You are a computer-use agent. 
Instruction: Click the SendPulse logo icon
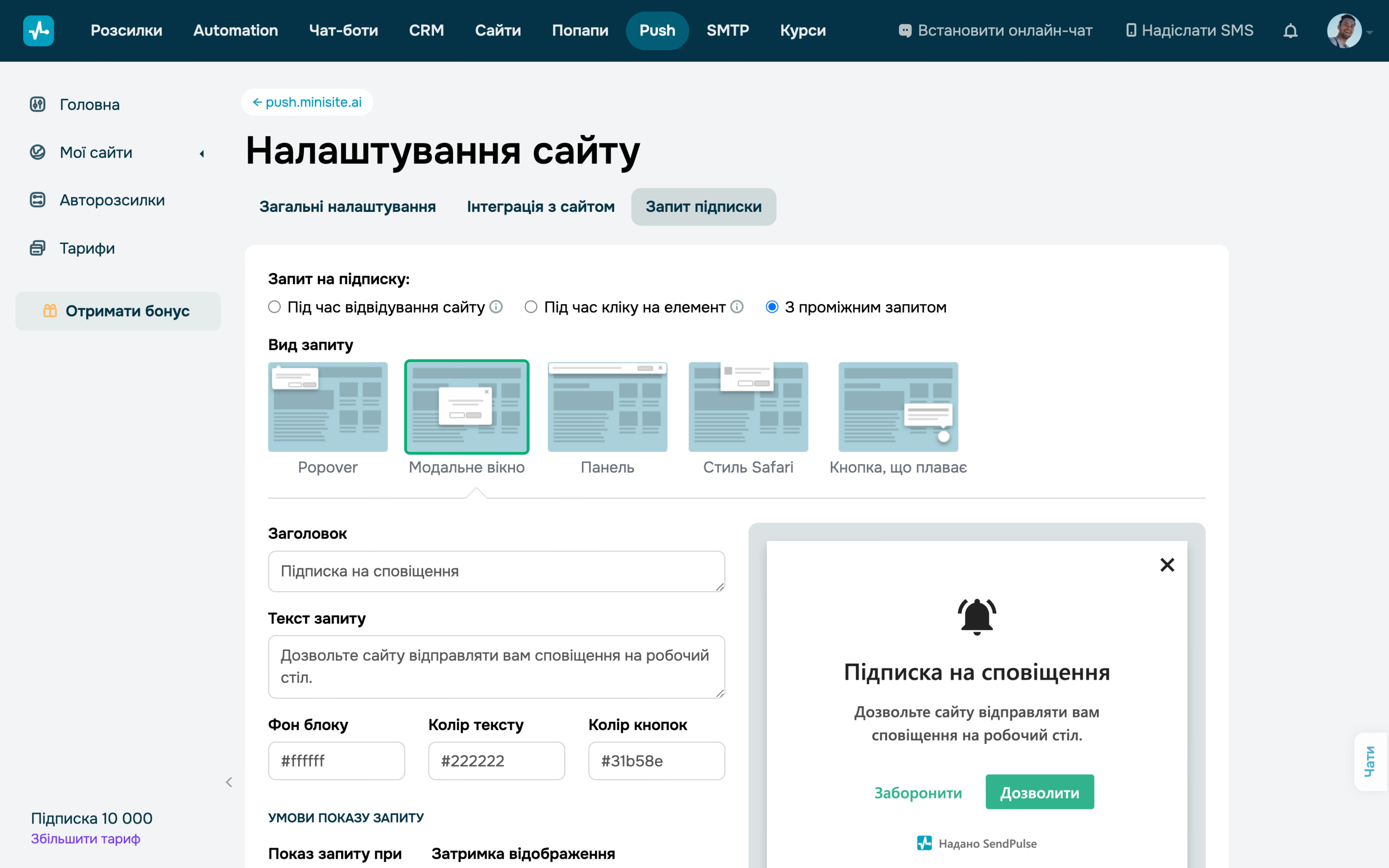38,30
